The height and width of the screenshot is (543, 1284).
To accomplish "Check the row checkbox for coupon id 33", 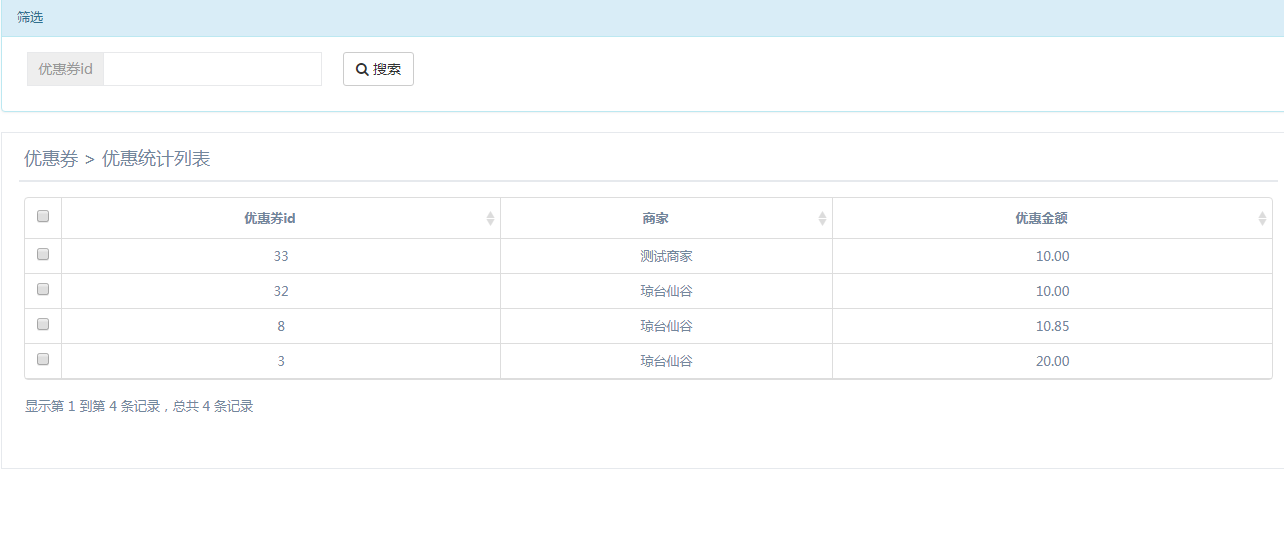I will (43, 254).
